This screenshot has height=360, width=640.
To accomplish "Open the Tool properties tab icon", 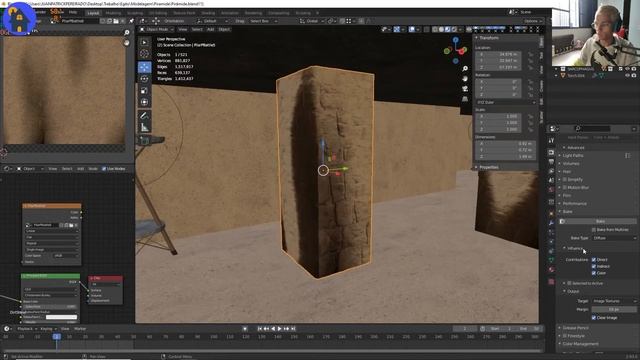I will (551, 140).
